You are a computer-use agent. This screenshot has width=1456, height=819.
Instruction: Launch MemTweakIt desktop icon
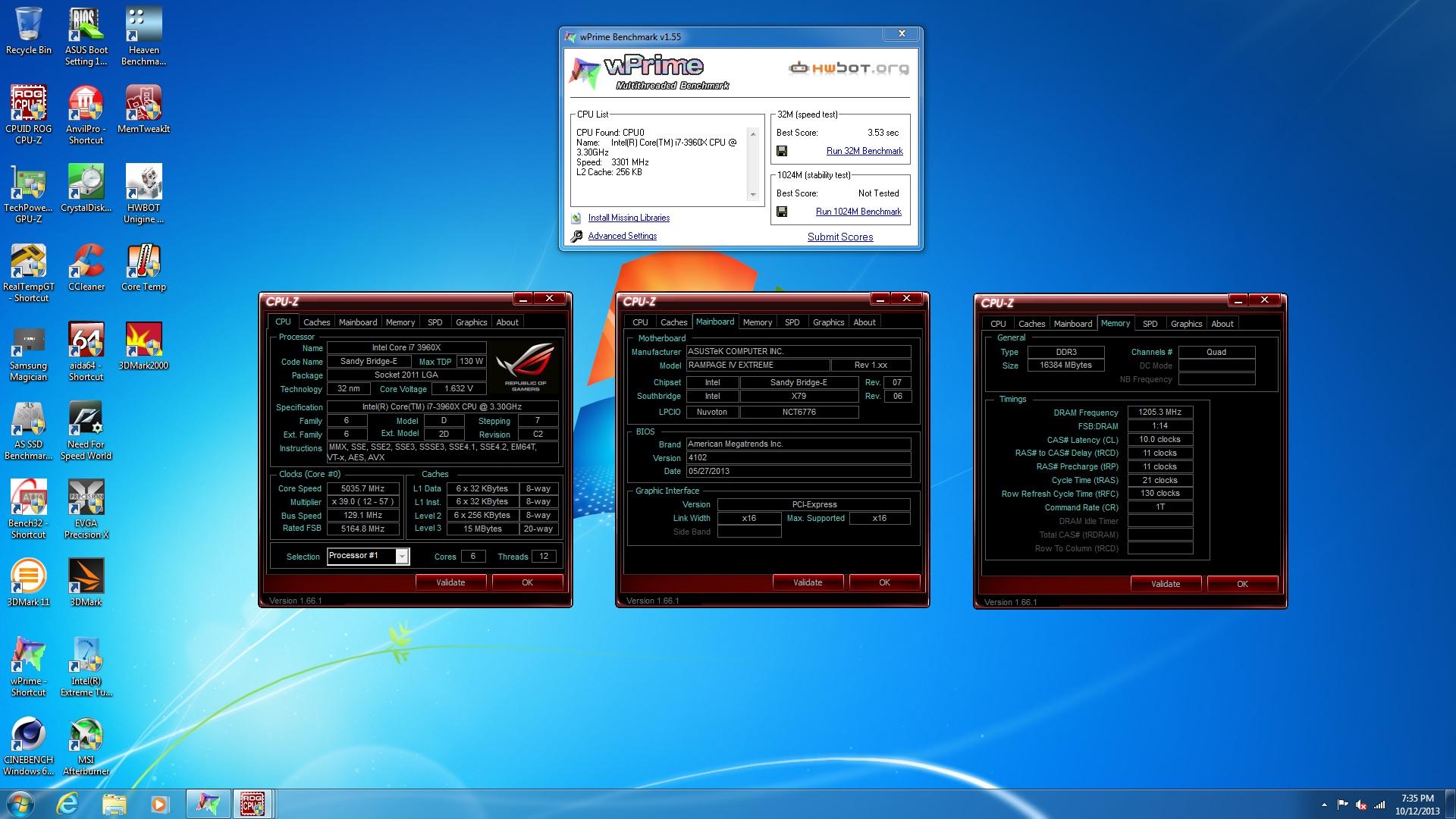[x=143, y=109]
